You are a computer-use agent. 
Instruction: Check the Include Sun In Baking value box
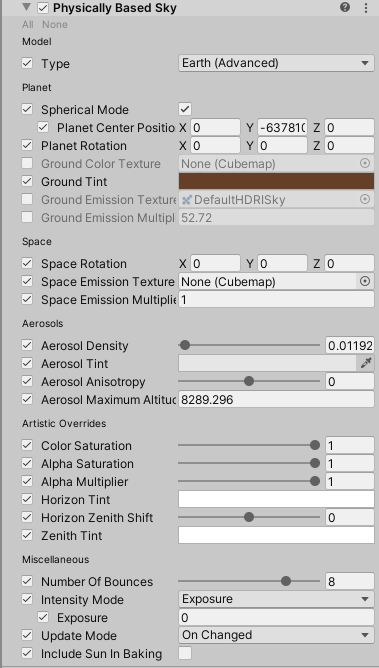click(185, 653)
